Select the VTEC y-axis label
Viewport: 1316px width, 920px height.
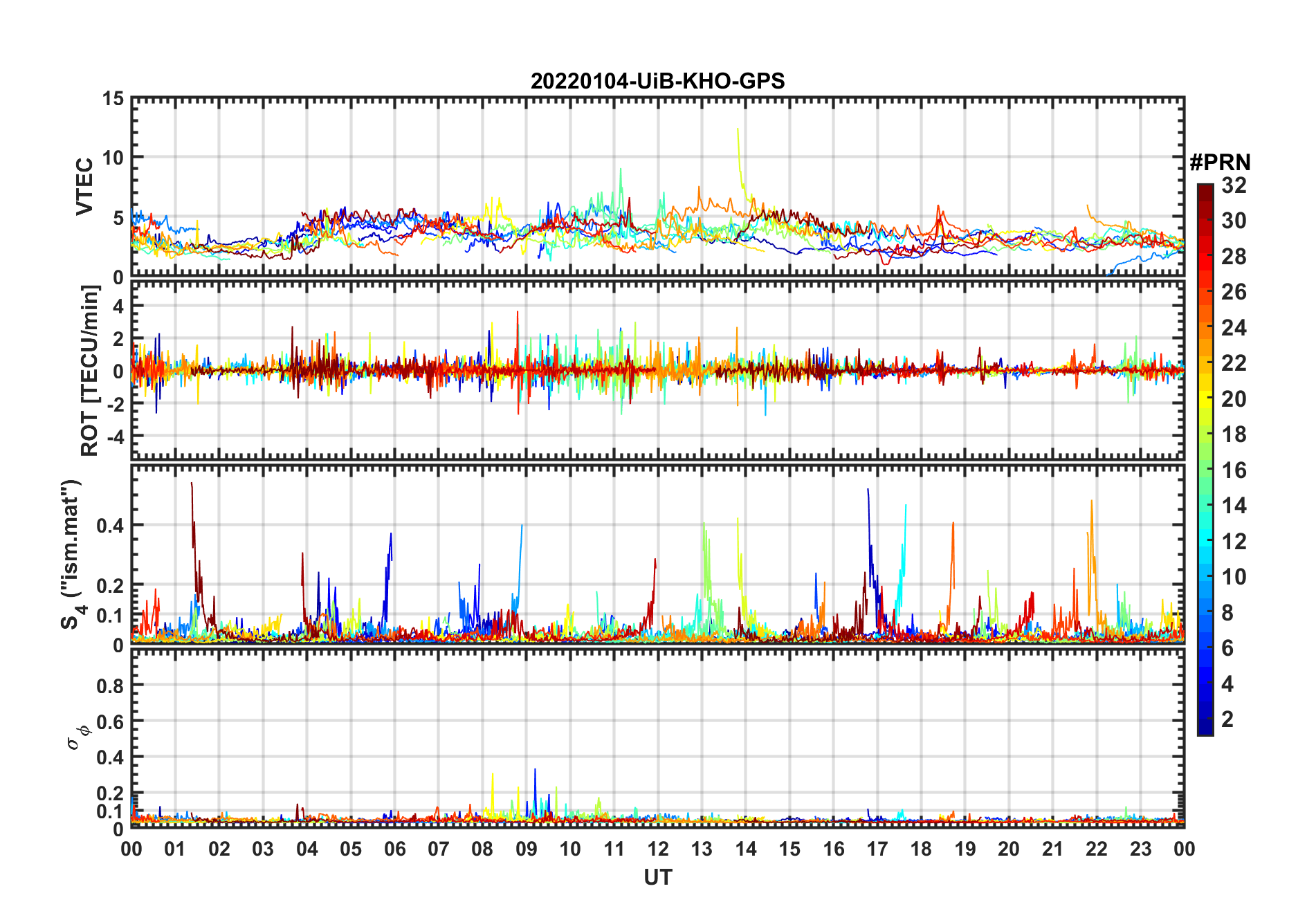click(x=84, y=187)
